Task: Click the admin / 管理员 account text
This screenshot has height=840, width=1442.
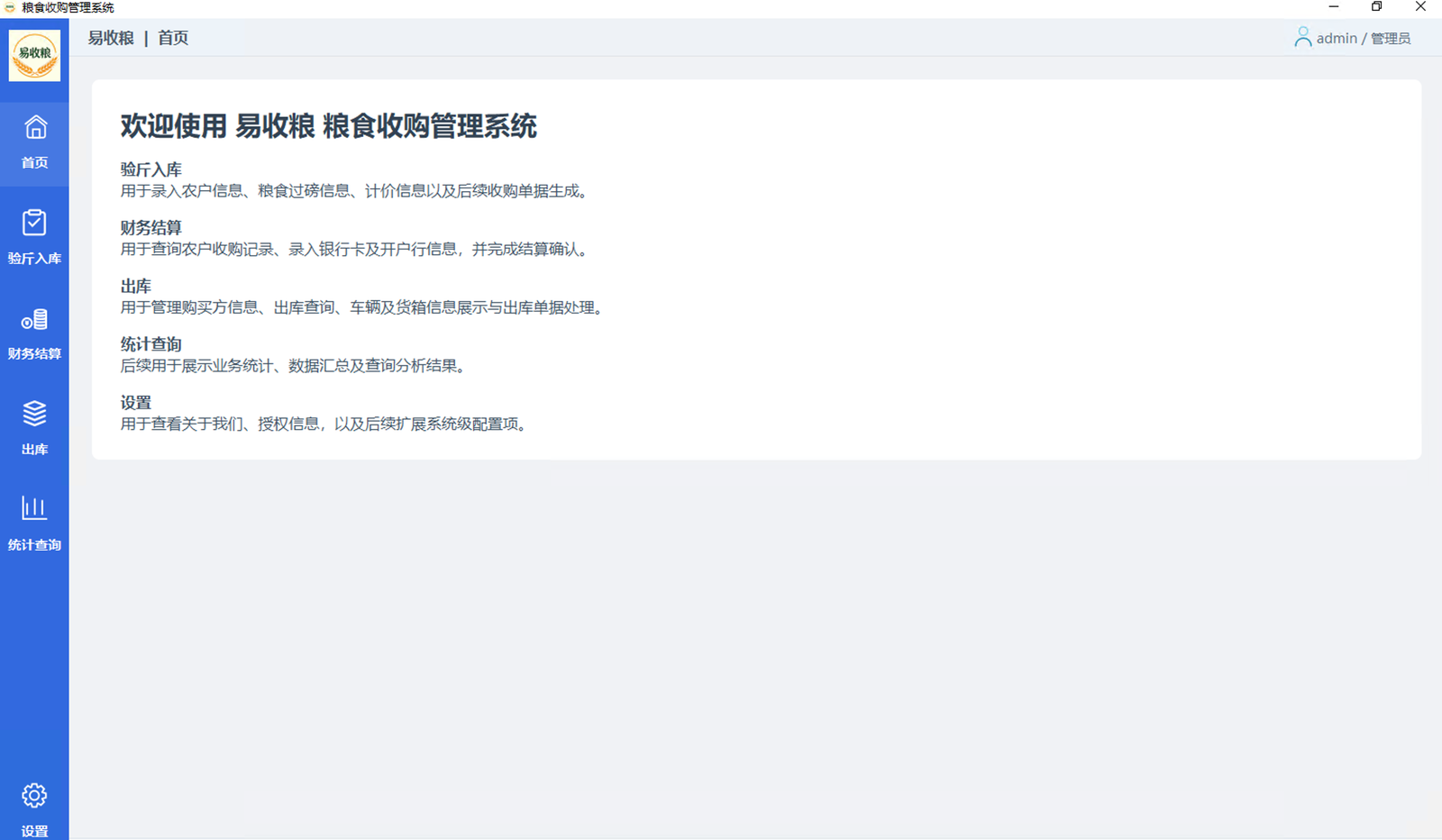Action: (1364, 38)
